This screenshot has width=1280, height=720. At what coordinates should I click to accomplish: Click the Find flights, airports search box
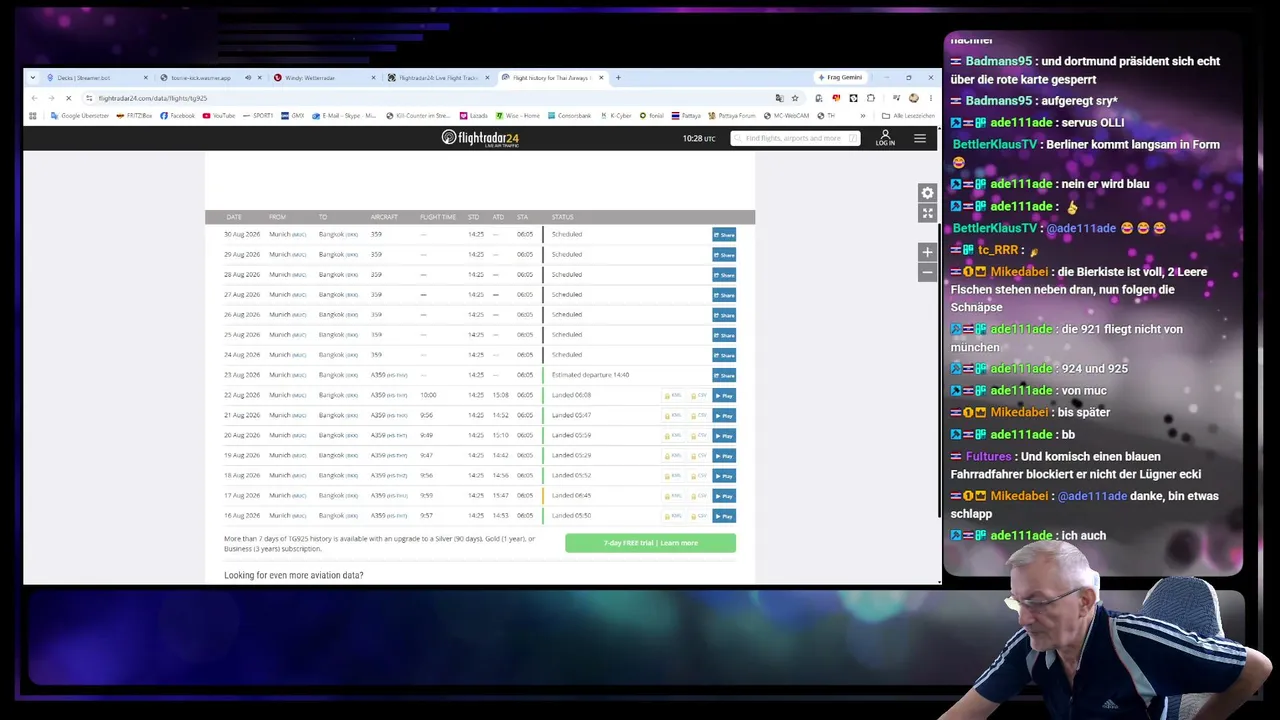click(x=795, y=138)
